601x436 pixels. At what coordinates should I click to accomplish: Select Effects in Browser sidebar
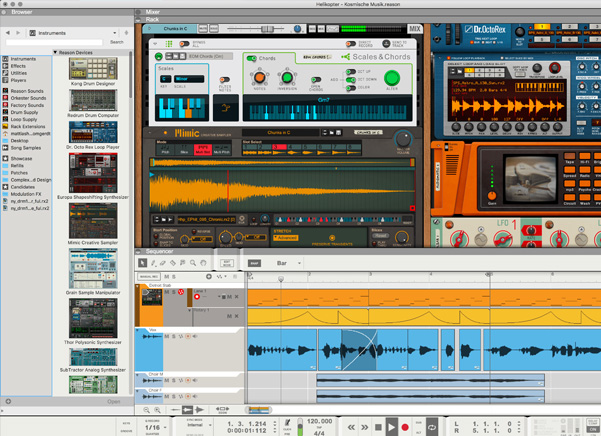18,66
